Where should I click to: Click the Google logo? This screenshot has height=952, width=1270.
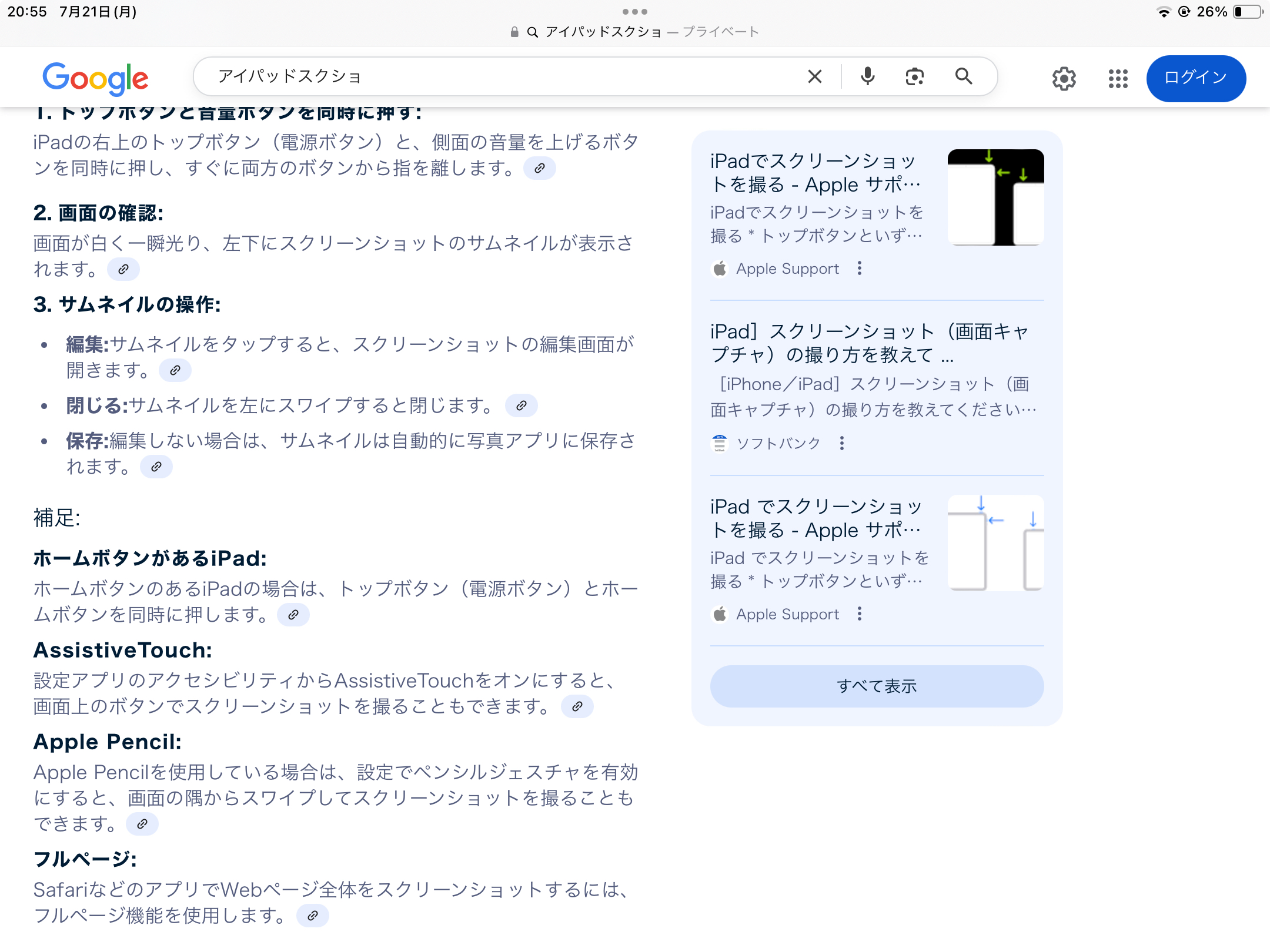95,78
